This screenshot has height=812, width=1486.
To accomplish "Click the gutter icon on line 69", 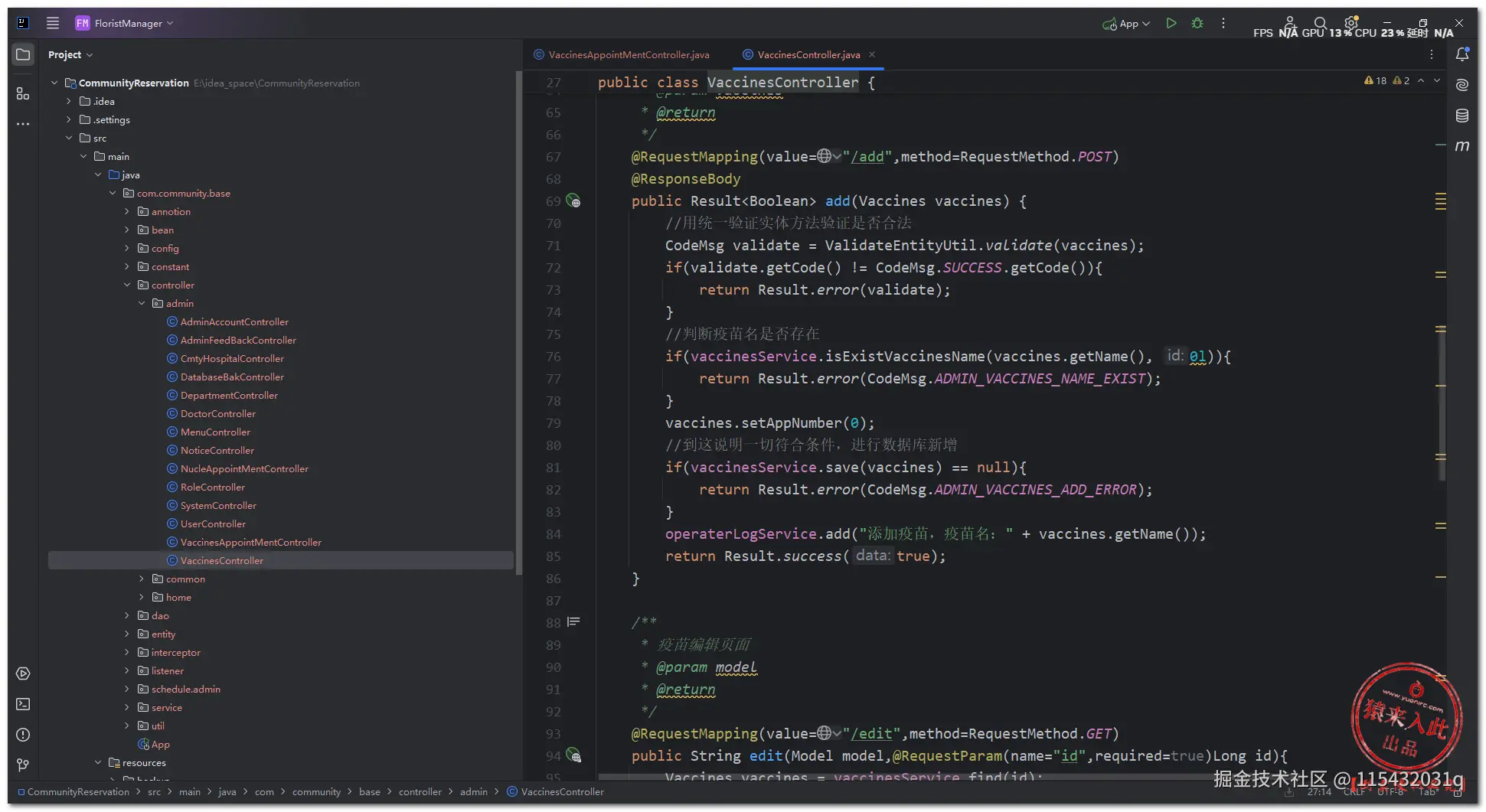I will (x=573, y=201).
